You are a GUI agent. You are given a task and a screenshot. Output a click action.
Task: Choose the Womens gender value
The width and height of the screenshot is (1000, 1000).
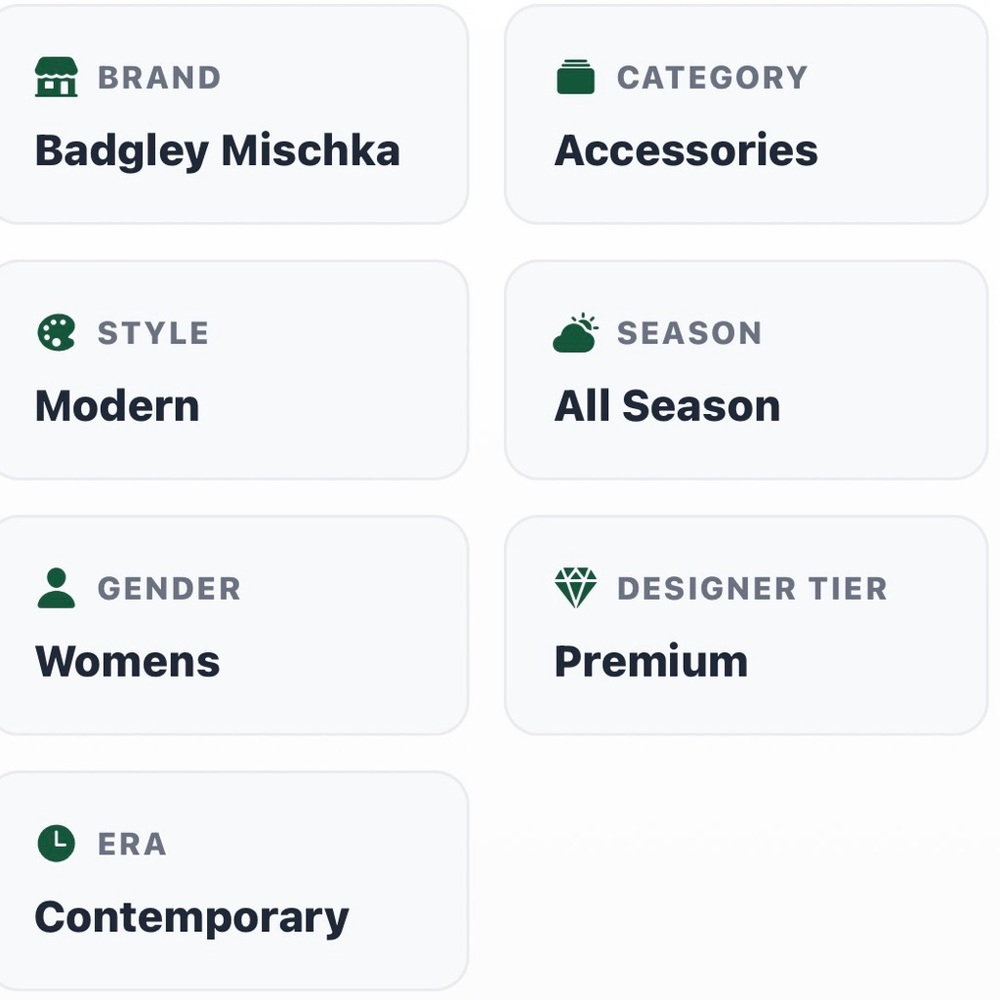128,661
